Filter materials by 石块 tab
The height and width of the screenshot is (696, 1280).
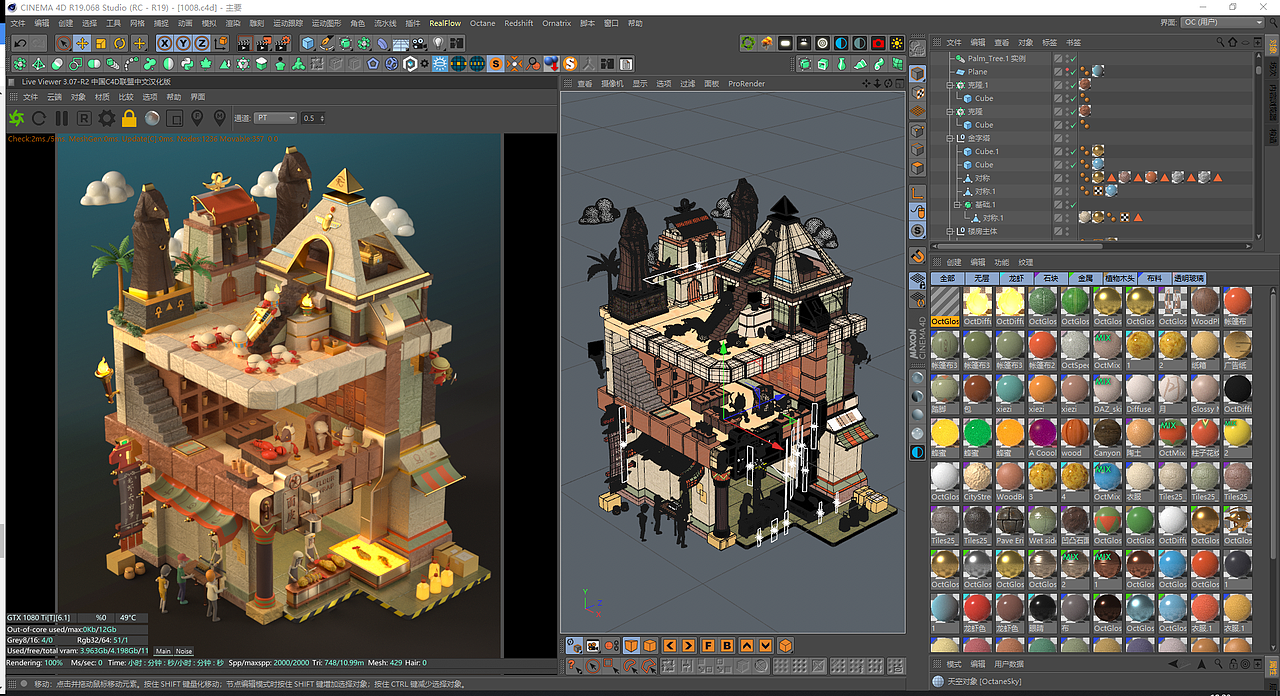coord(1049,278)
